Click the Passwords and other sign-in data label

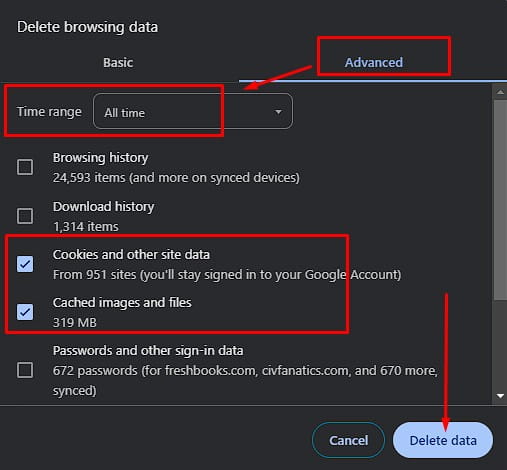pyautogui.click(x=148, y=351)
